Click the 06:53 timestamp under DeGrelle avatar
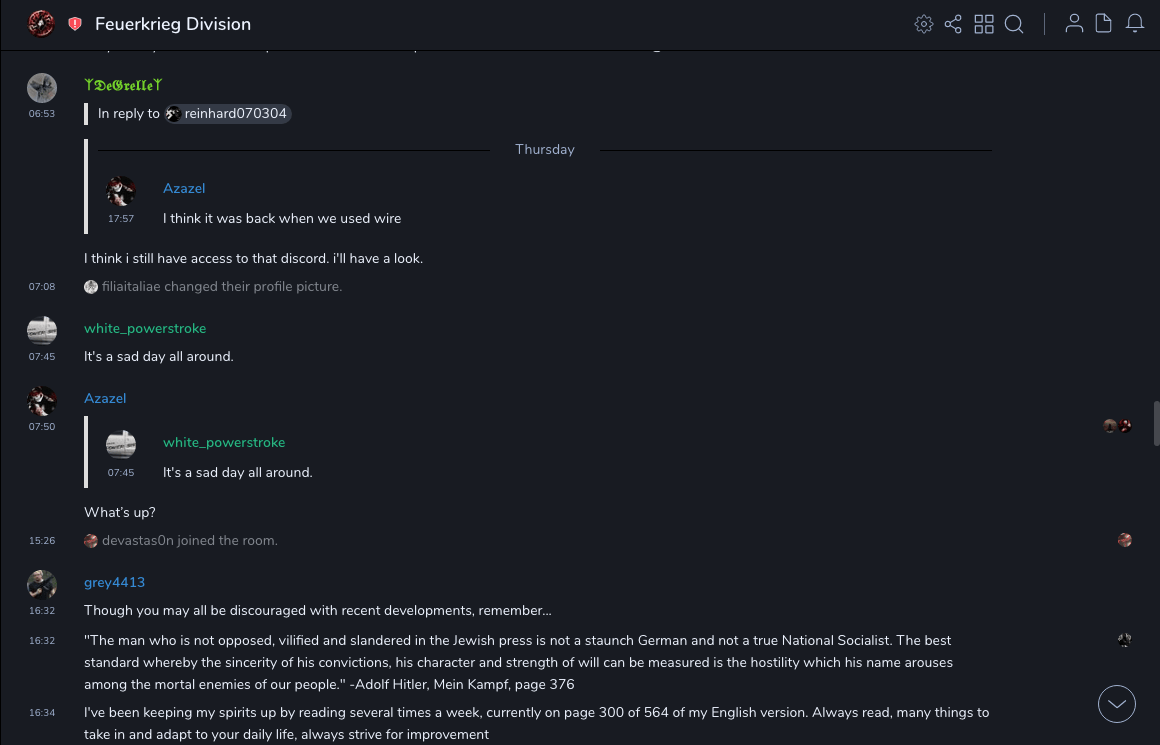The image size is (1160, 745). click(42, 114)
